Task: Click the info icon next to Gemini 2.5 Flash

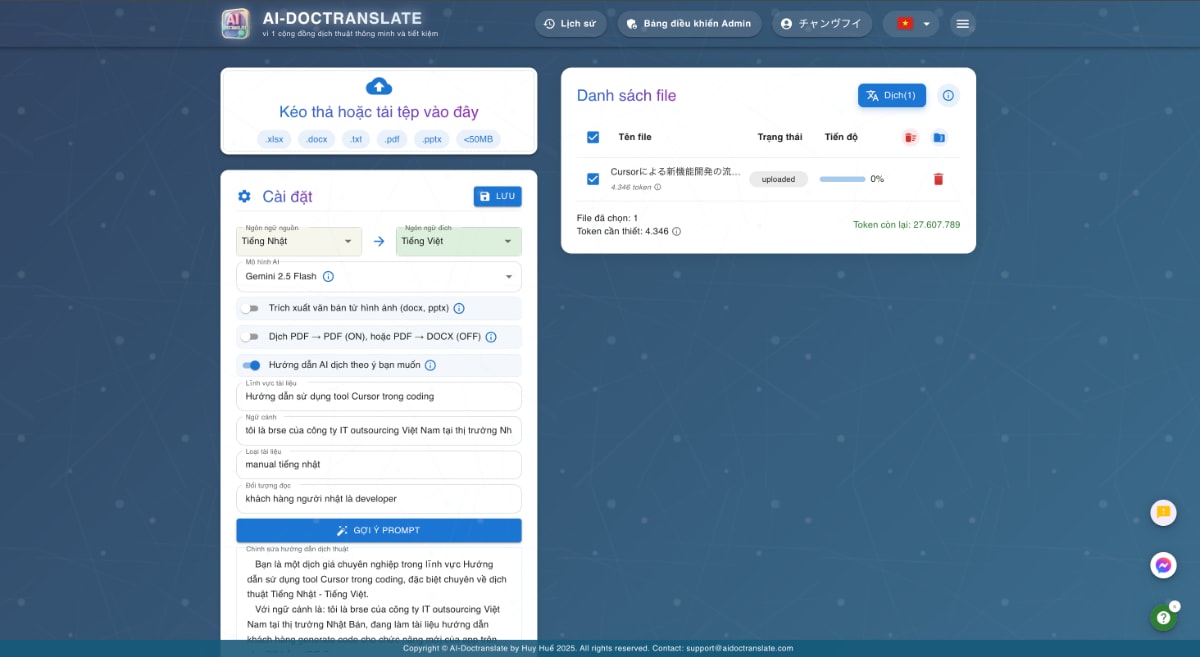Action: pos(328,276)
